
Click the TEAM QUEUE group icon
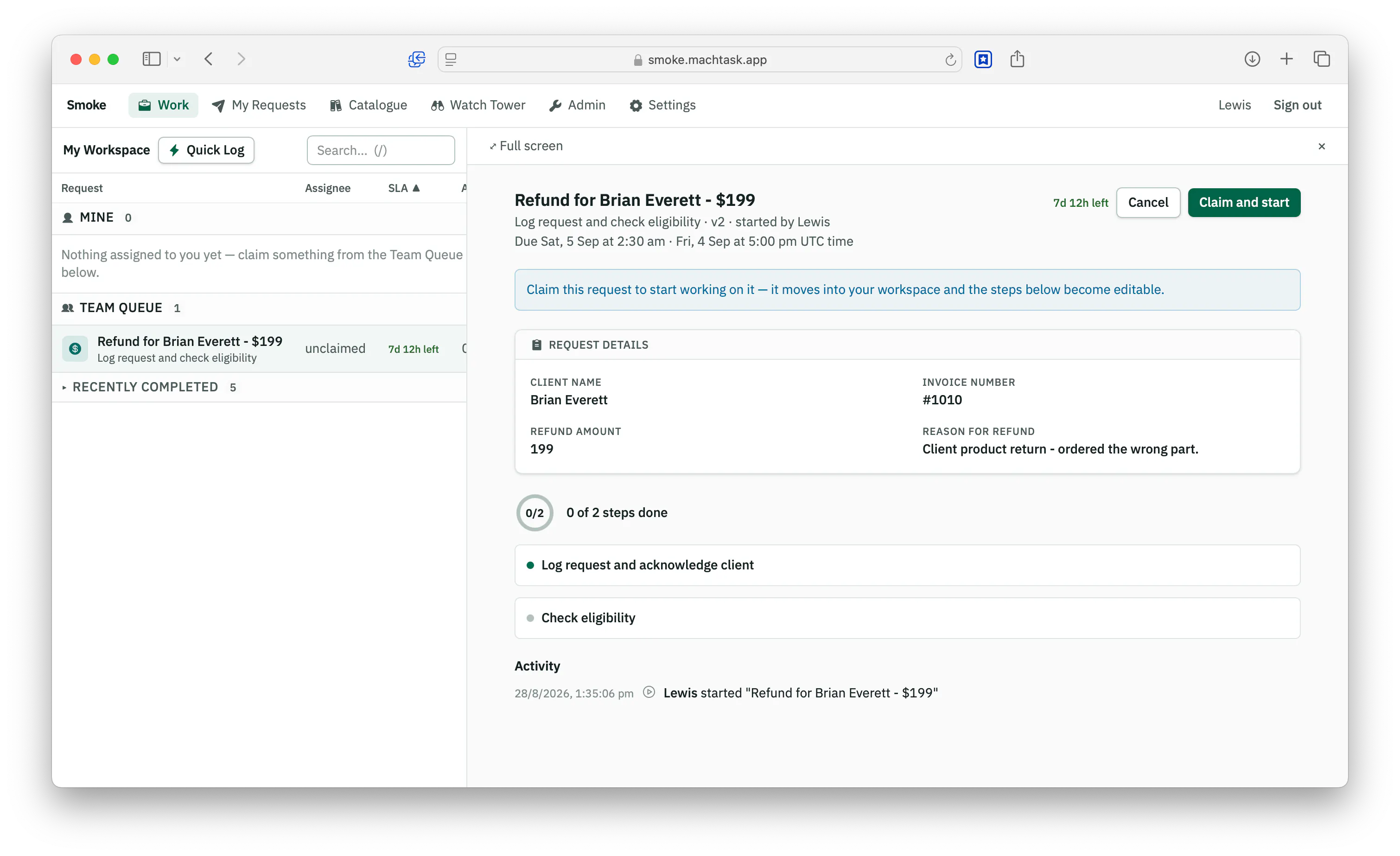click(68, 308)
